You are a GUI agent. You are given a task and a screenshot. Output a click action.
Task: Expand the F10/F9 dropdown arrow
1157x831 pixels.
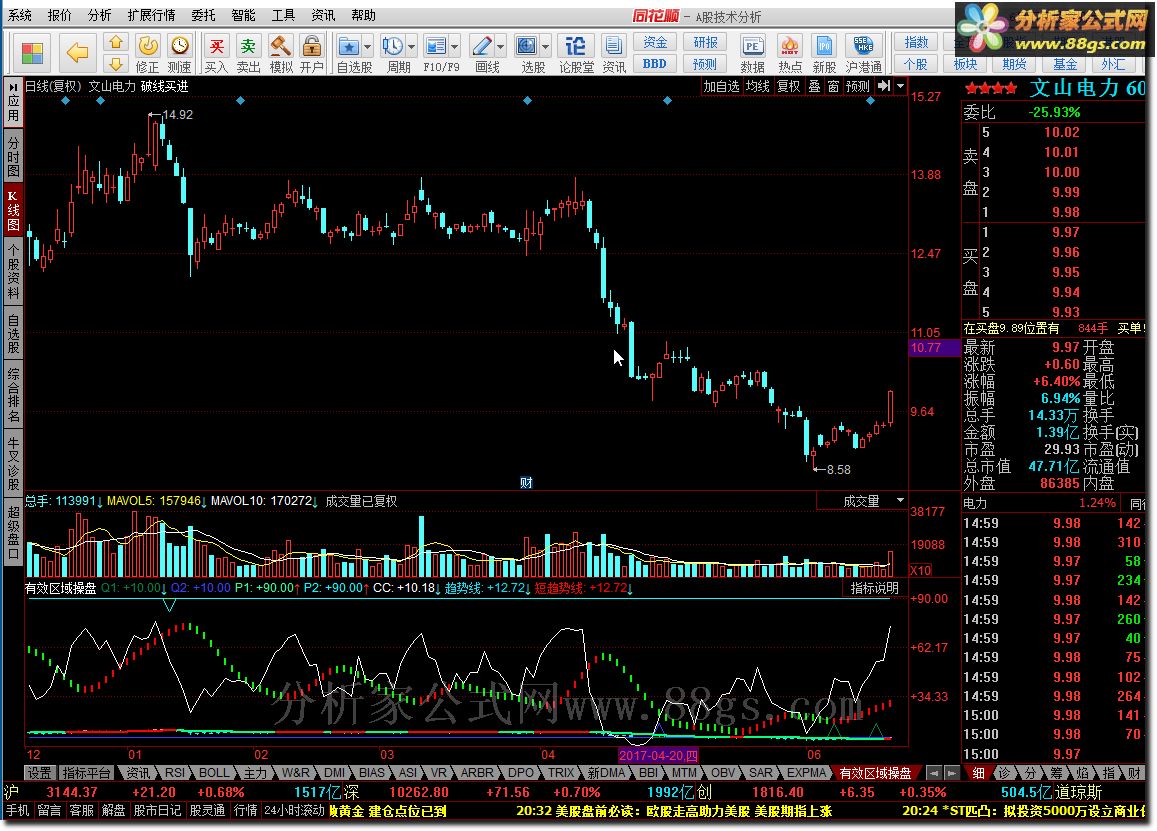coord(455,46)
